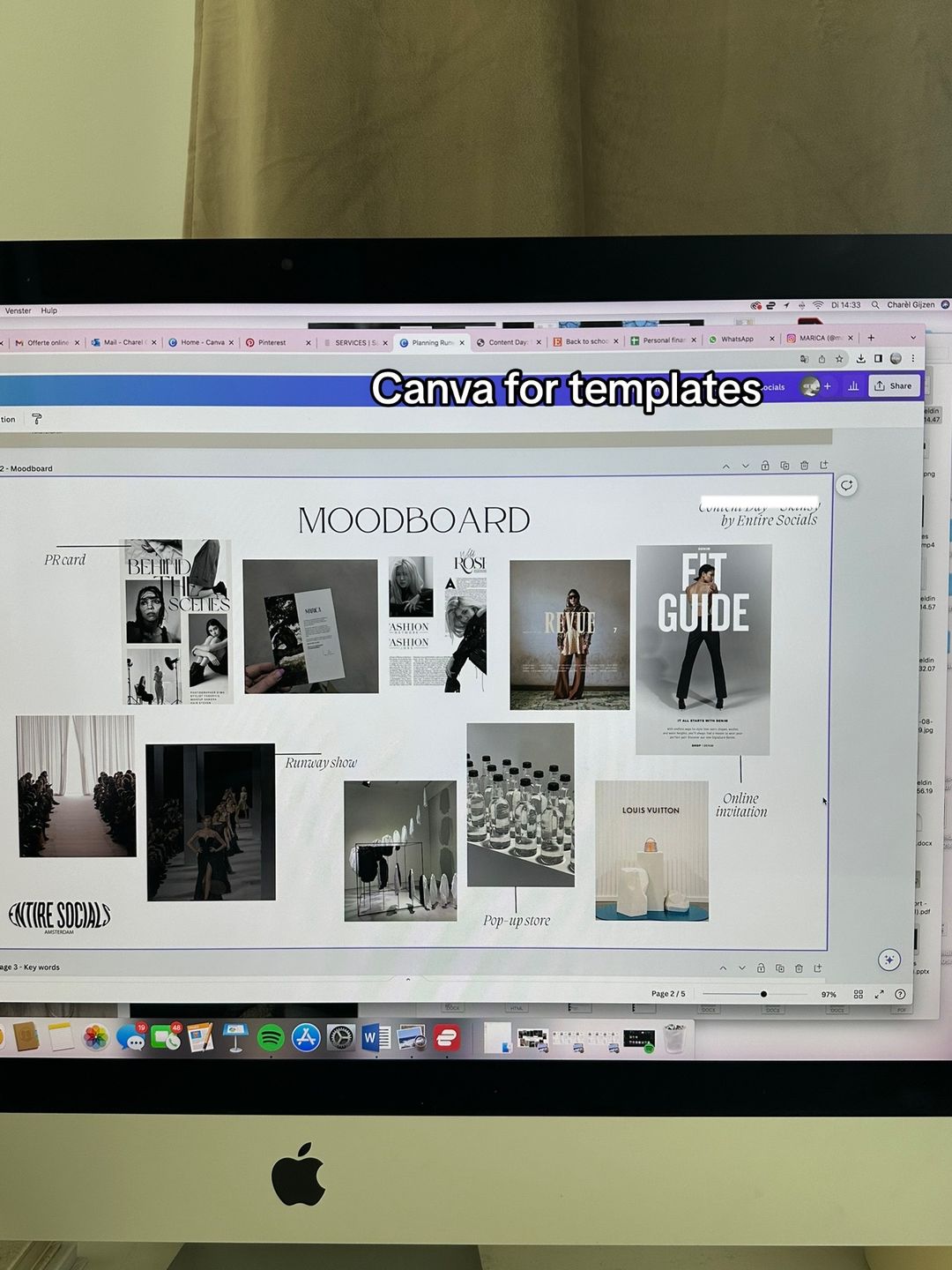Viewport: 952px width, 1270px height.
Task: Duplicate the Moodboard page
Action: click(x=785, y=465)
